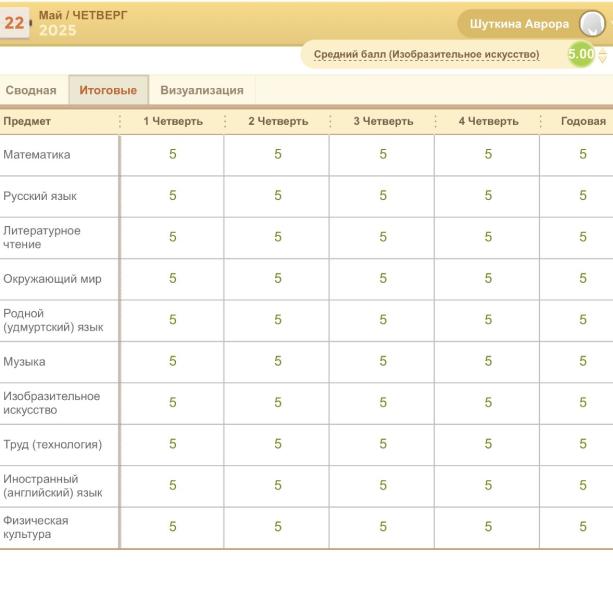The height and width of the screenshot is (600, 613).
Task: Click the Годовая column header
Action: click(583, 121)
